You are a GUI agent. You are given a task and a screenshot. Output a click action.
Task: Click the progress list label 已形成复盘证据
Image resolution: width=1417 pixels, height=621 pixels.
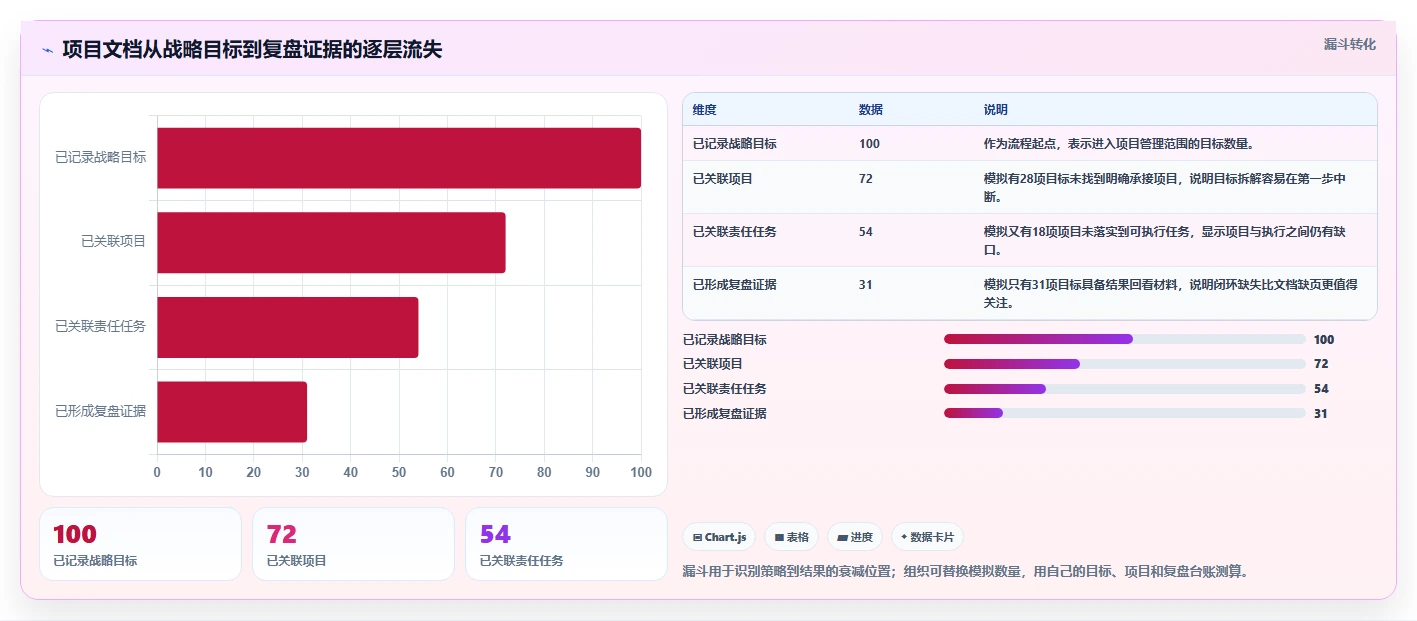724,413
